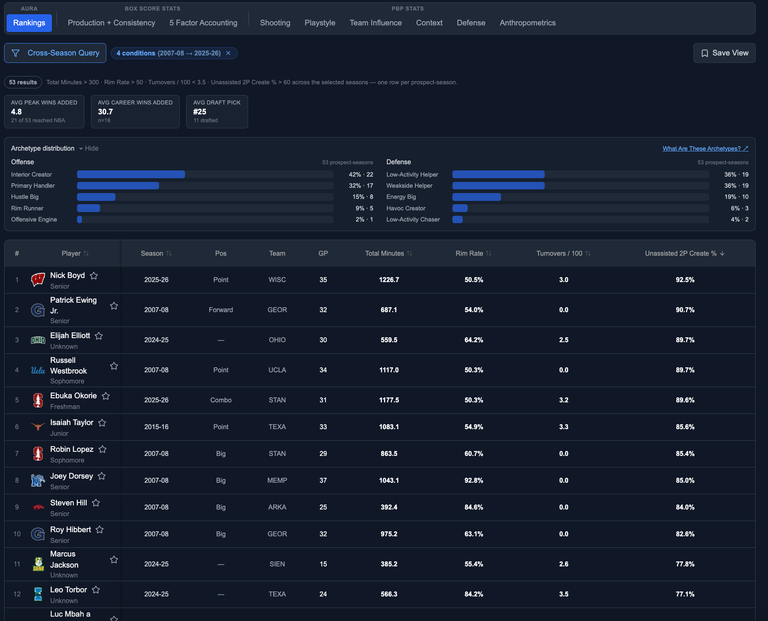Remove the 4 conditions filter chip
Image resolution: width=768 pixels, height=621 pixels.
[228, 53]
